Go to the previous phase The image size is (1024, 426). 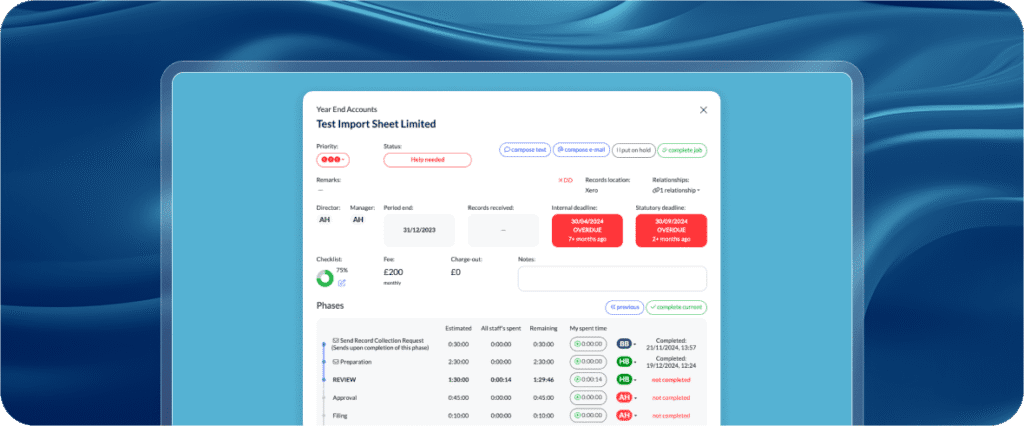(x=623, y=307)
